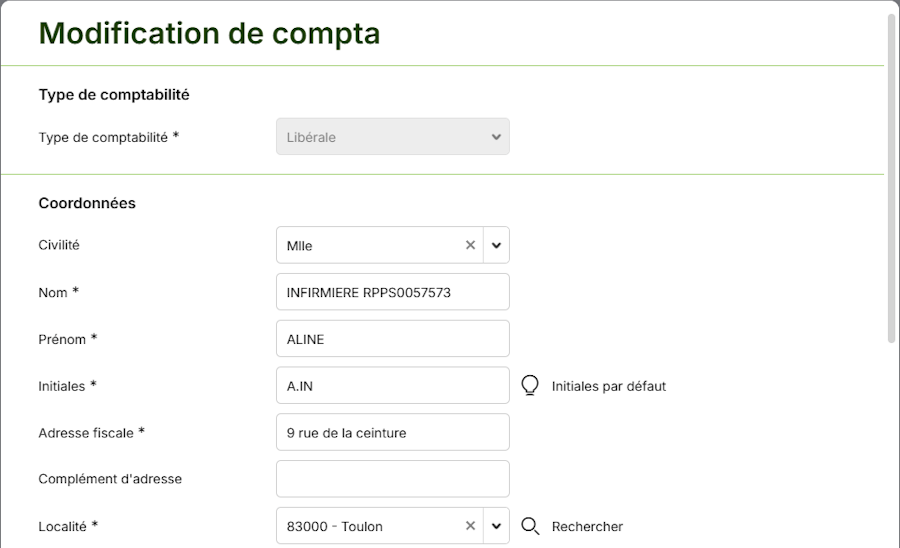Click the Adresse fiscale input field
This screenshot has width=900, height=548.
[392, 432]
